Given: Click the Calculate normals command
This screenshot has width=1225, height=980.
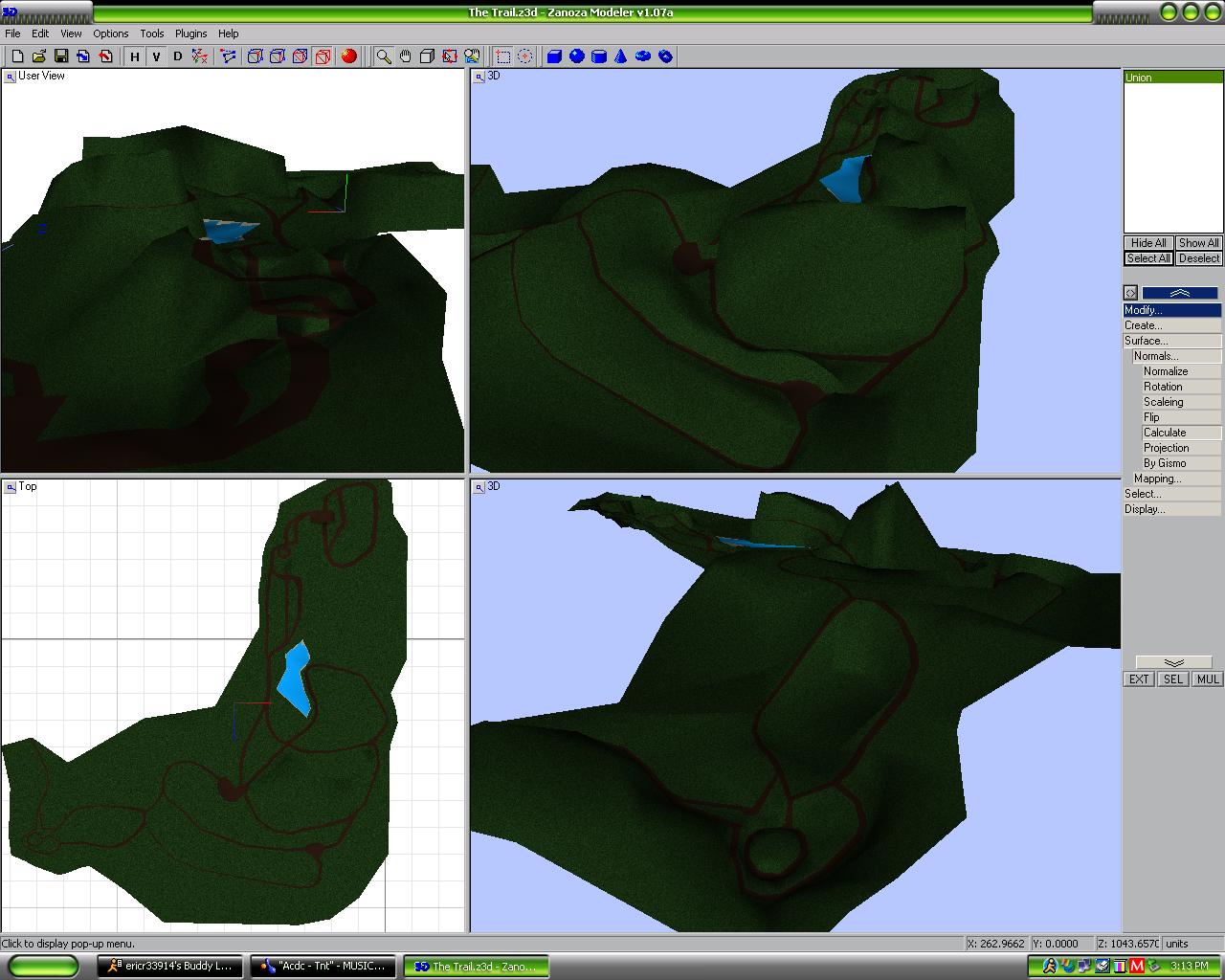Looking at the screenshot, I should [x=1165, y=433].
